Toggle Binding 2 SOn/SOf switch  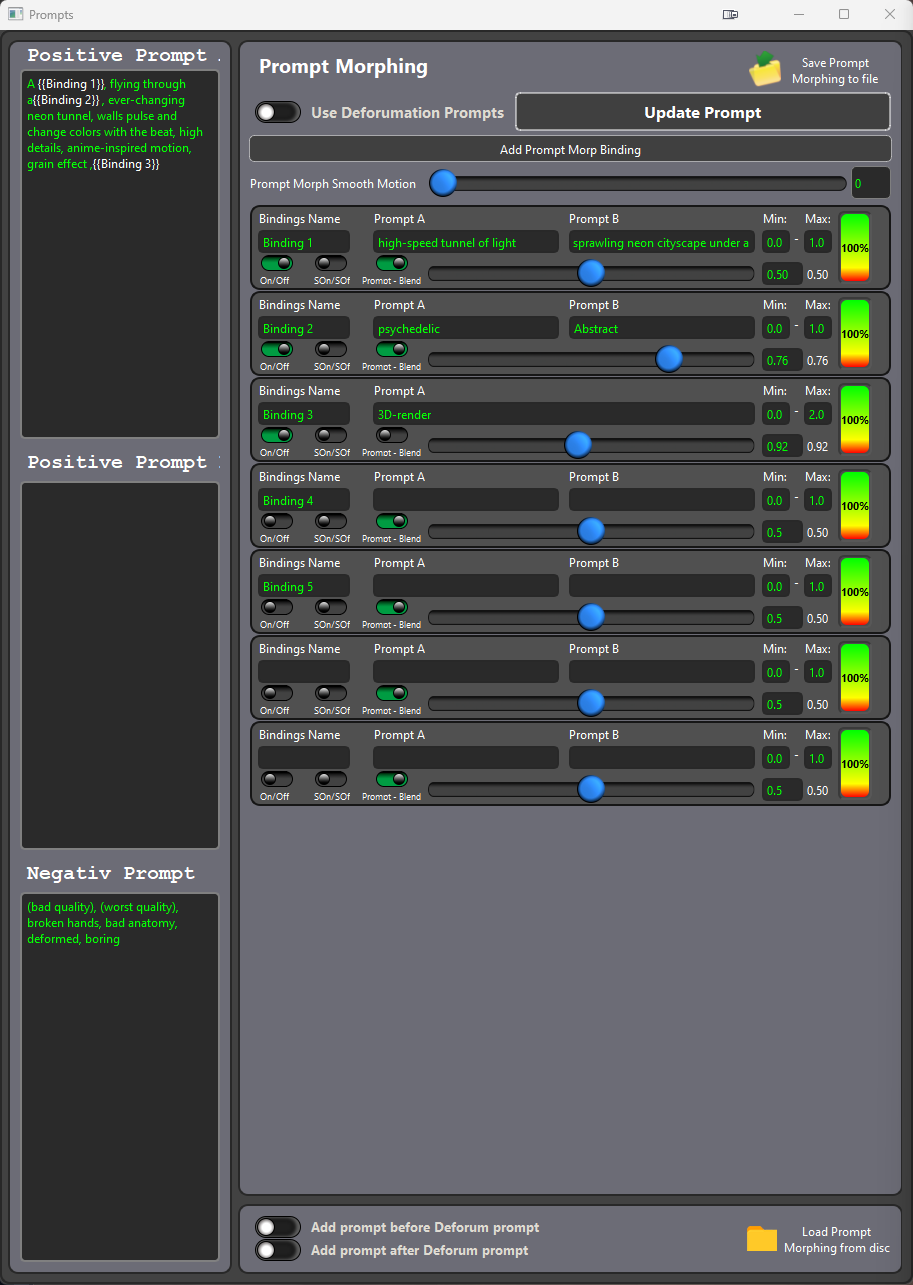point(331,349)
